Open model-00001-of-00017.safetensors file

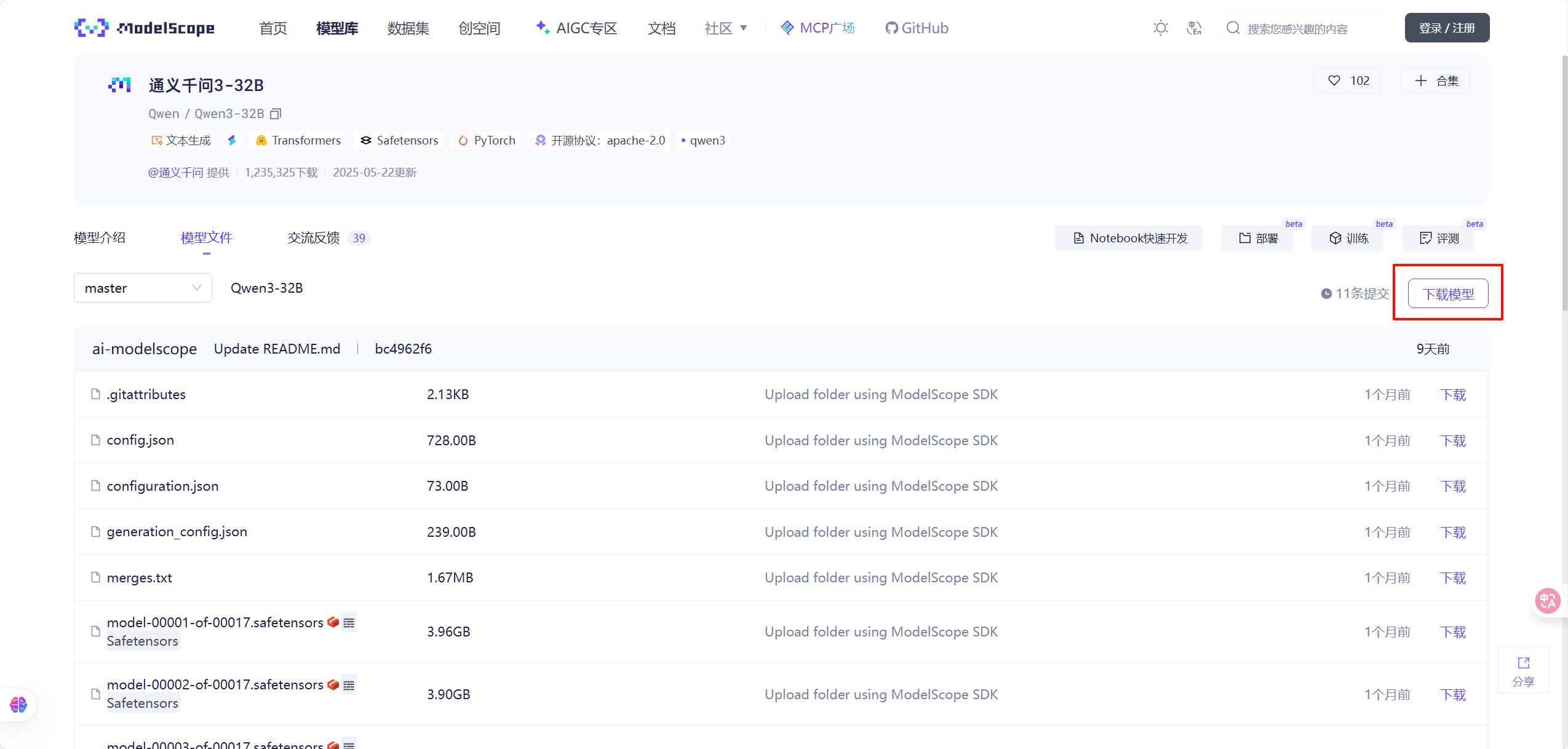pos(215,622)
